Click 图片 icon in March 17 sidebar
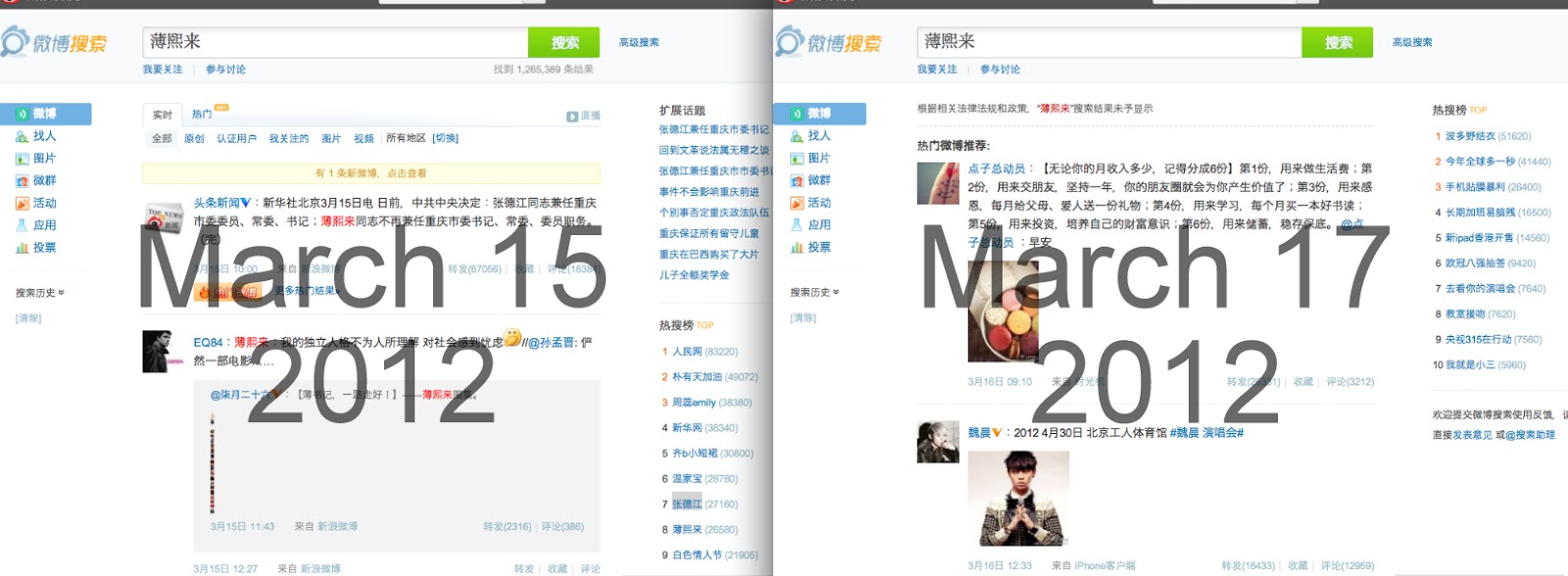The height and width of the screenshot is (576, 1568). pyautogui.click(x=797, y=159)
